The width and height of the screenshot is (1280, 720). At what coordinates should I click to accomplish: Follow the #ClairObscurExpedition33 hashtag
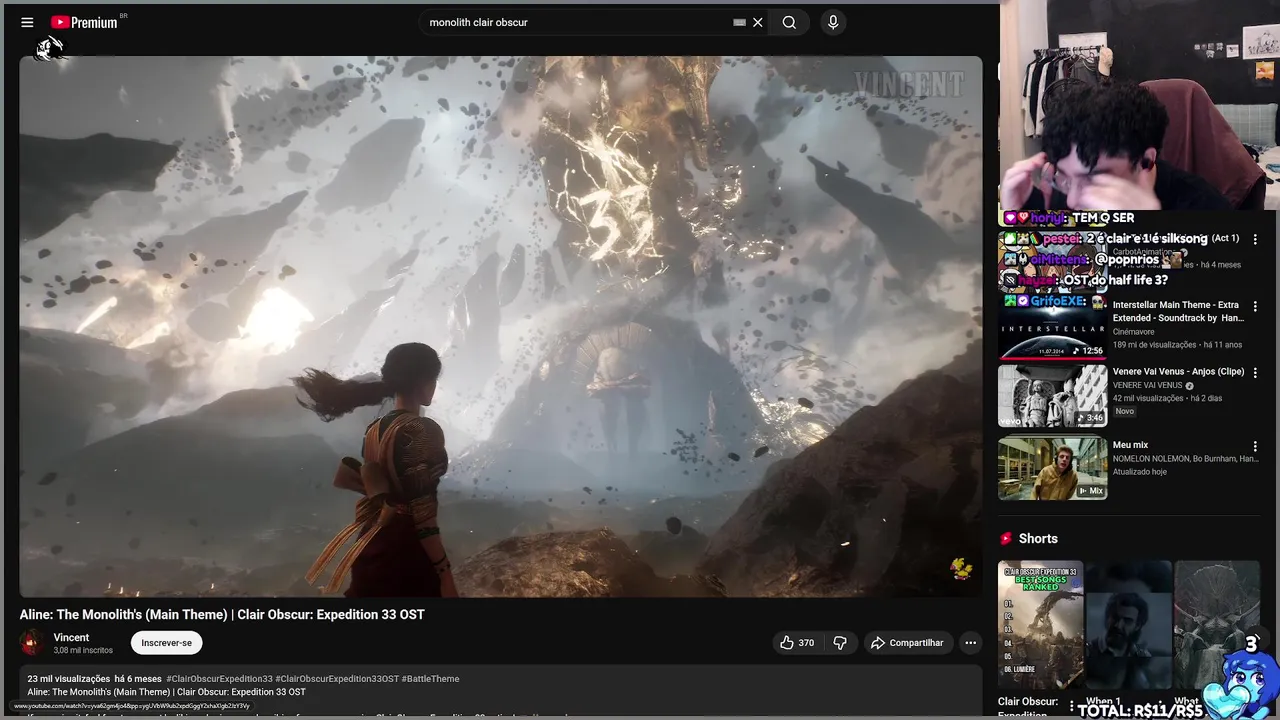[x=219, y=679]
